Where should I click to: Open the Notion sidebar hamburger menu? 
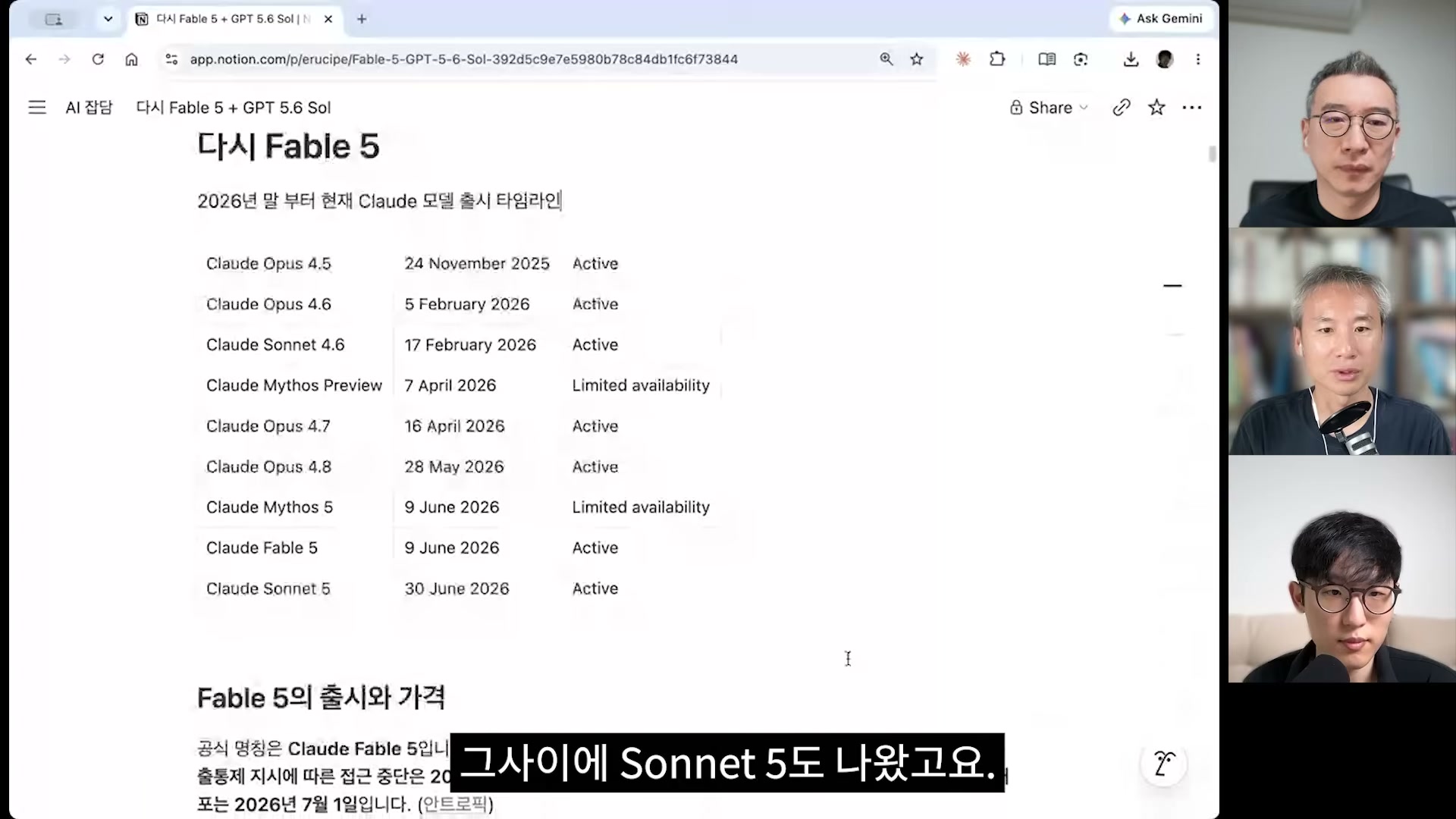[37, 108]
